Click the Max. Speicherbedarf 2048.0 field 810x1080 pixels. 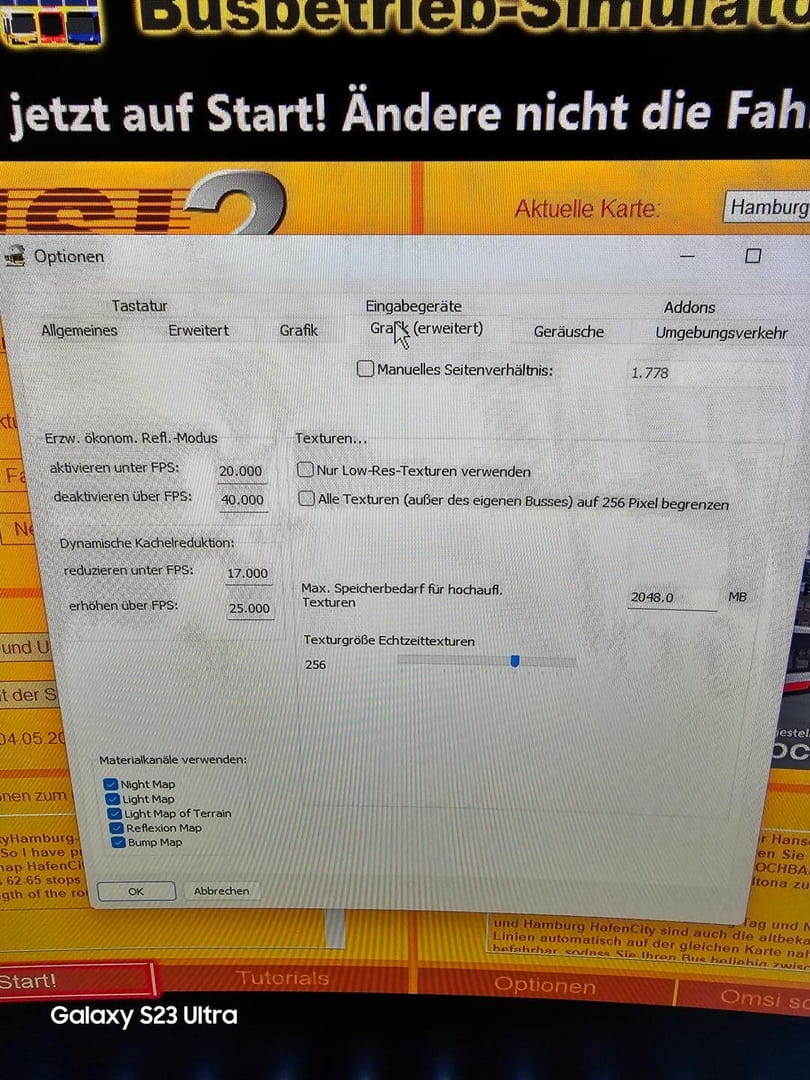click(670, 598)
